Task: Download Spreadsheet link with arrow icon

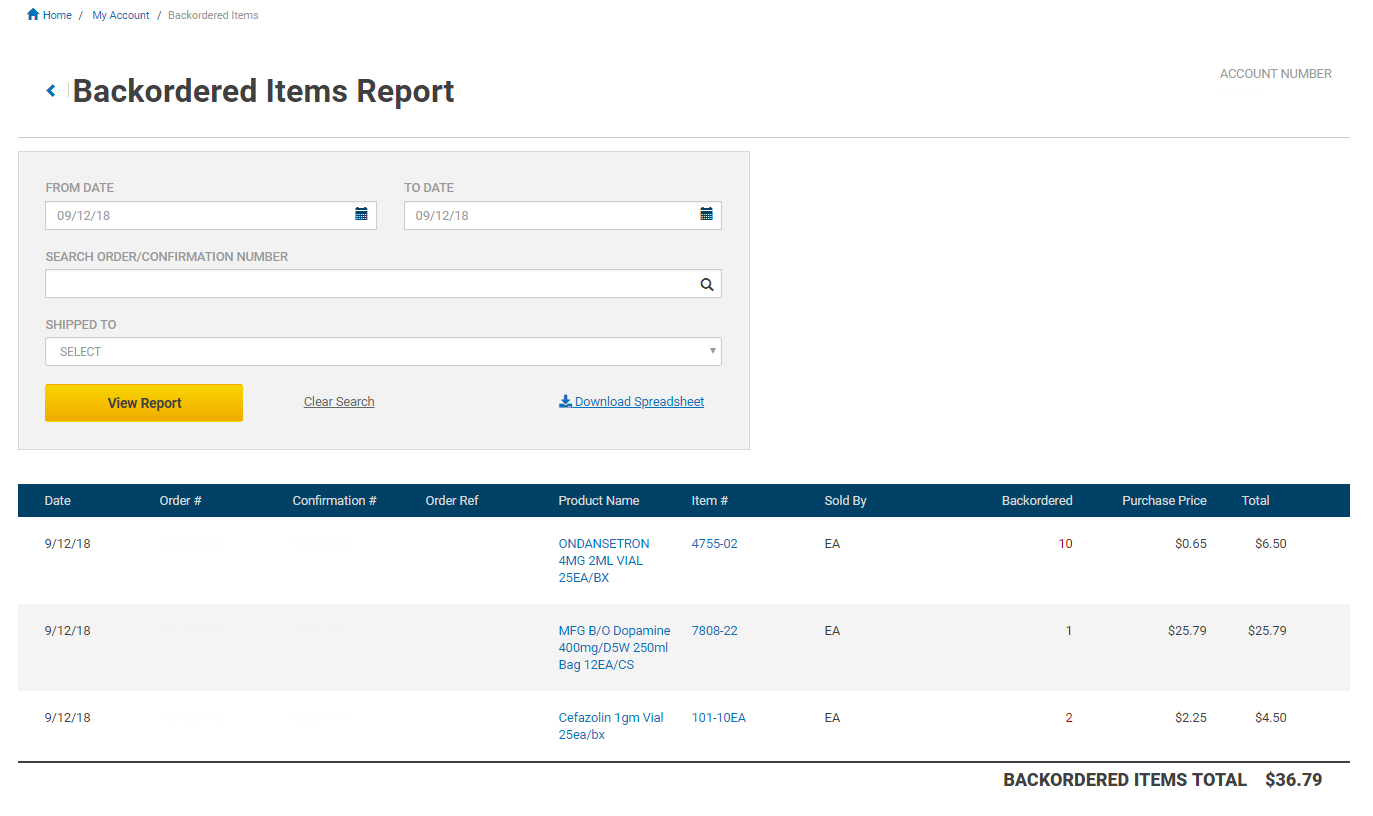Action: pyautogui.click(x=631, y=402)
